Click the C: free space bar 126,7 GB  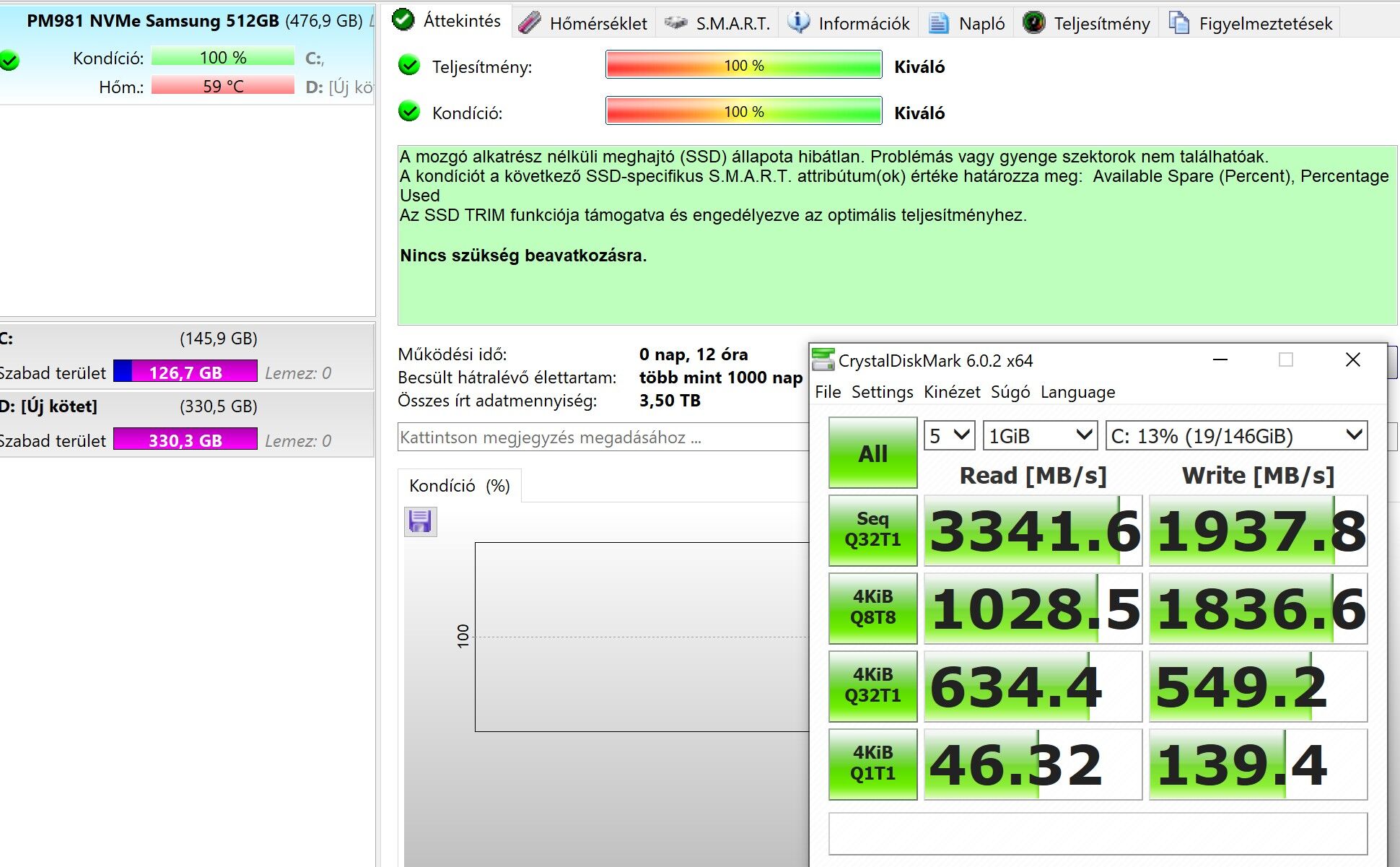(185, 372)
